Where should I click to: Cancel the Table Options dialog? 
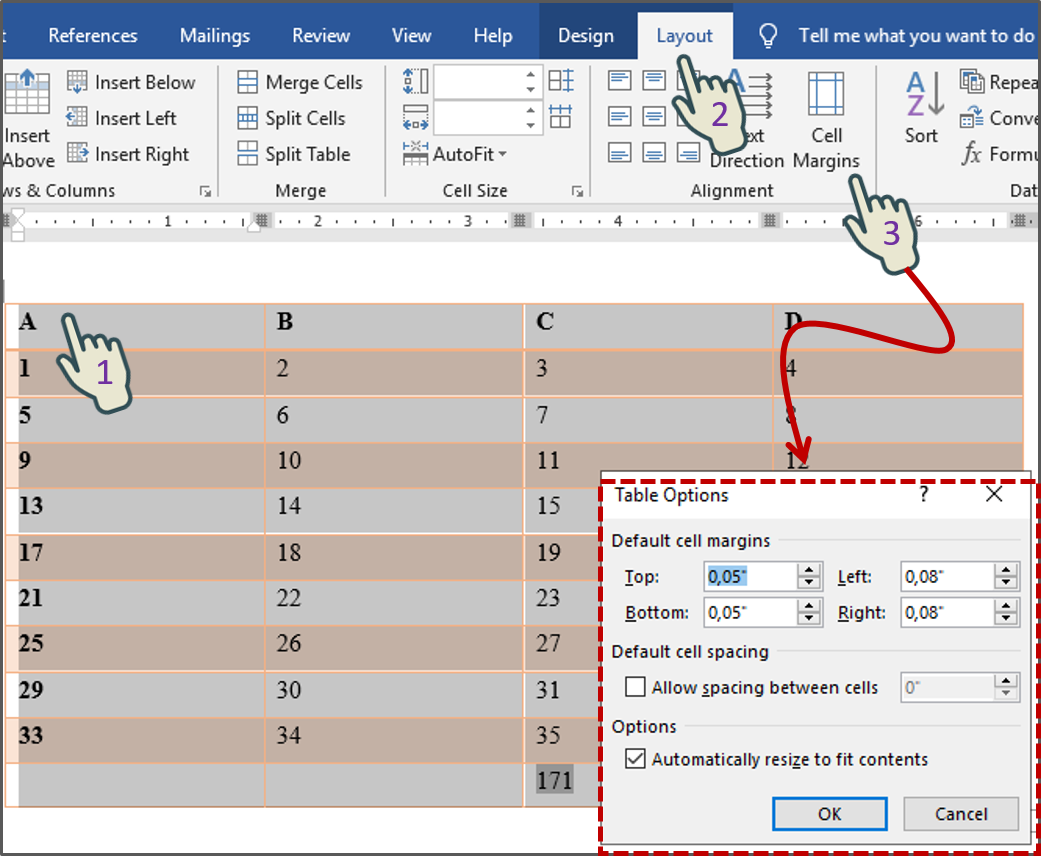pos(960,813)
